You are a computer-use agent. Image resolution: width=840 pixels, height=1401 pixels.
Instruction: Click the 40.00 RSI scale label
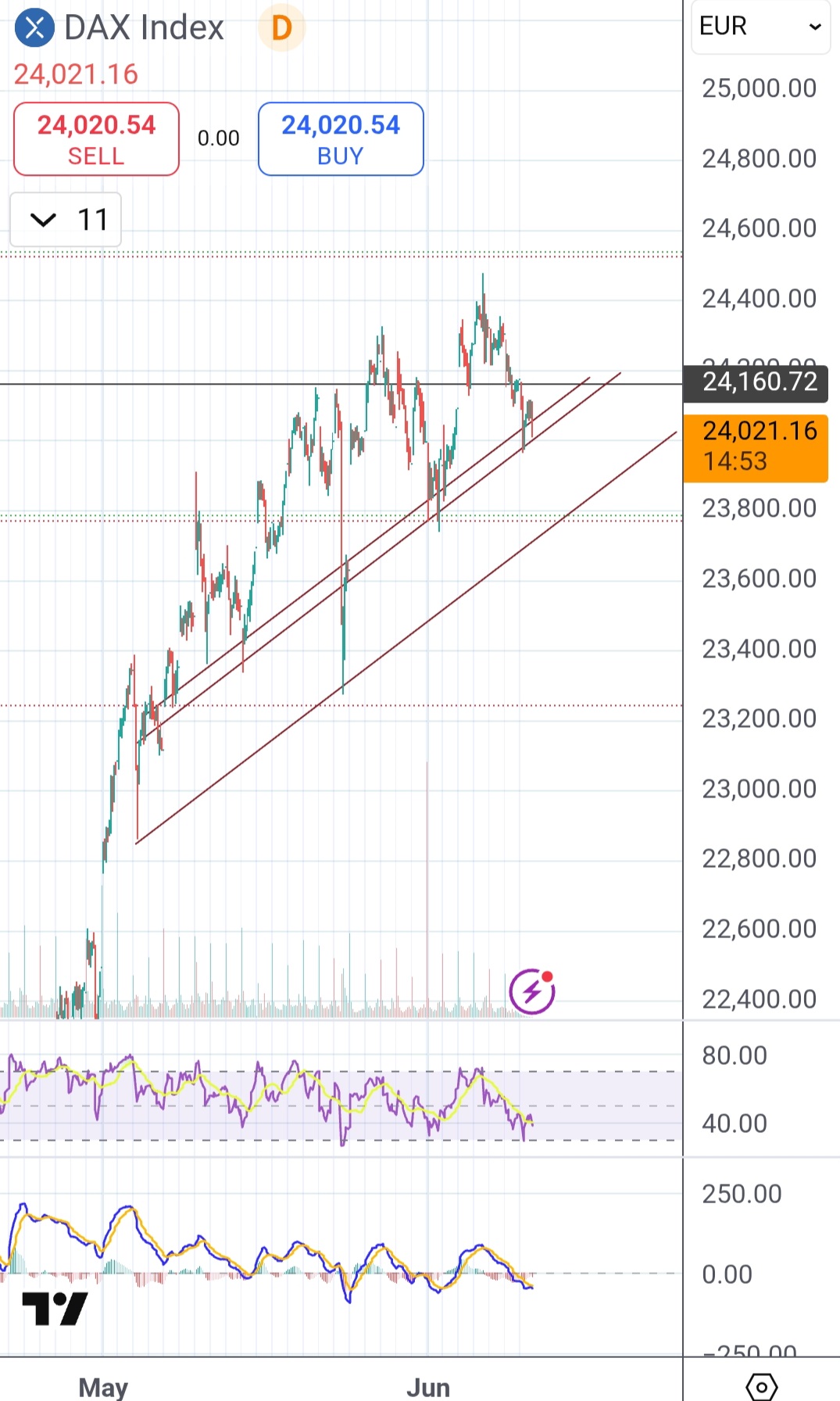735,1123
